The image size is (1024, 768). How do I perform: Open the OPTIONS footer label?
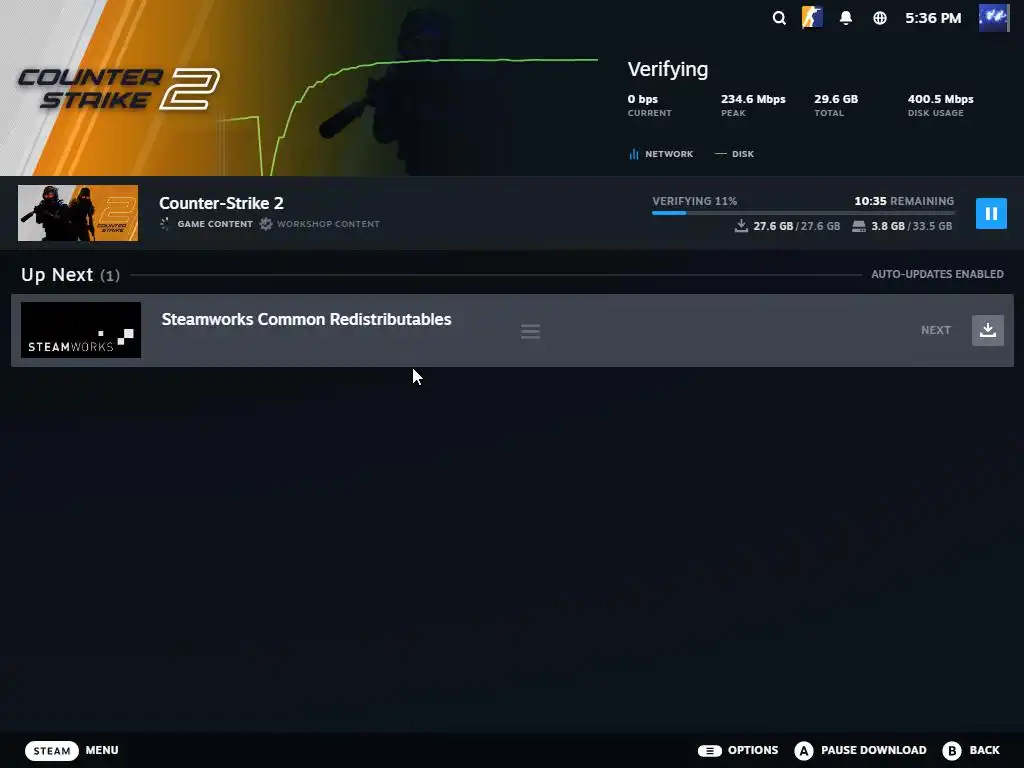click(x=753, y=750)
